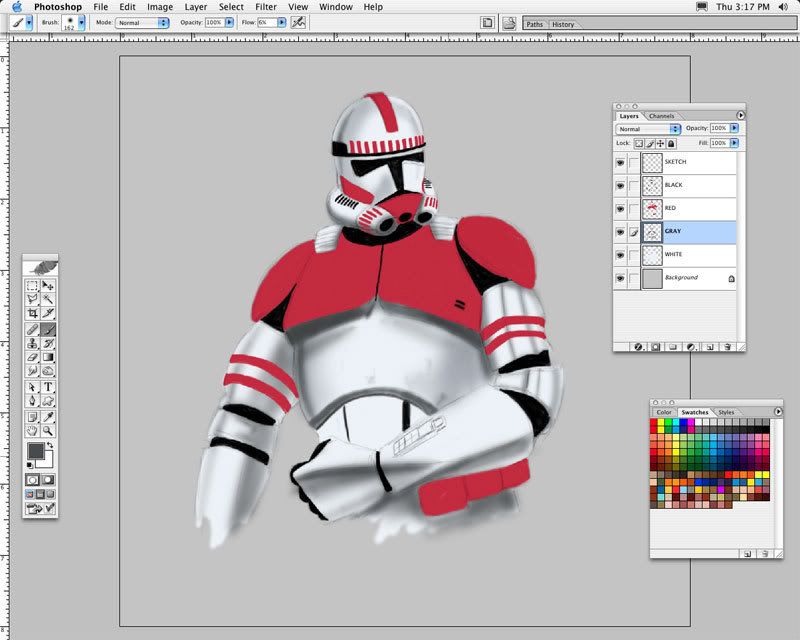Open the Swatches panel options menu

[x=778, y=411]
